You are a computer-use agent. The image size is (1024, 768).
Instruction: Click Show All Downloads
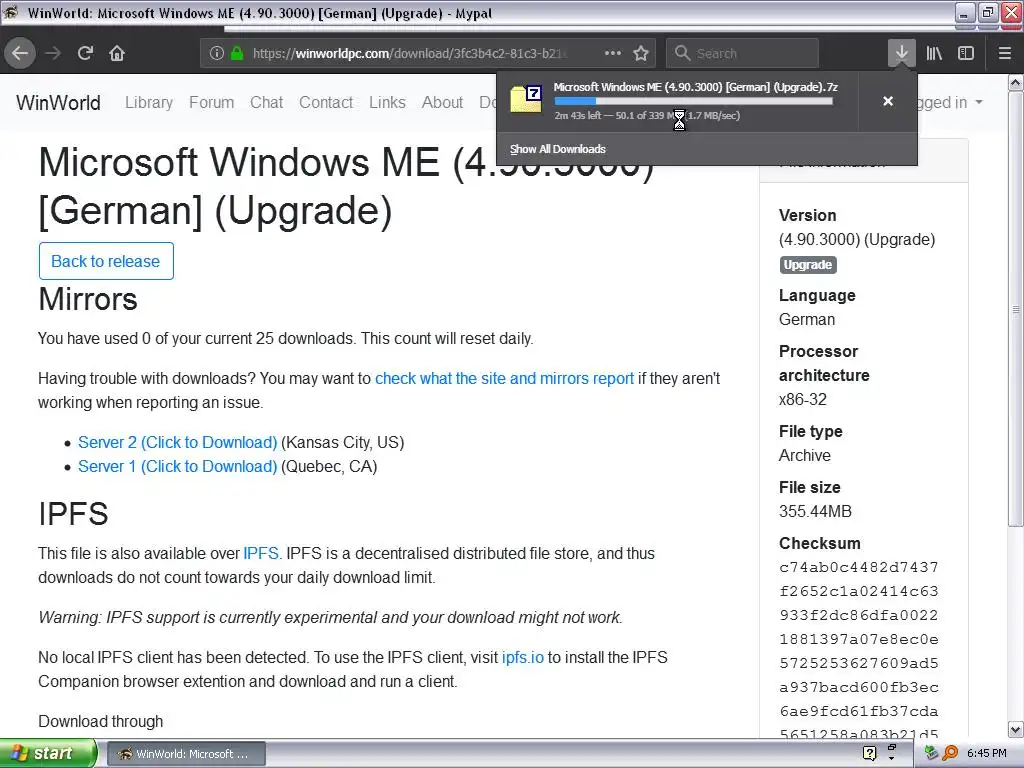pos(557,149)
